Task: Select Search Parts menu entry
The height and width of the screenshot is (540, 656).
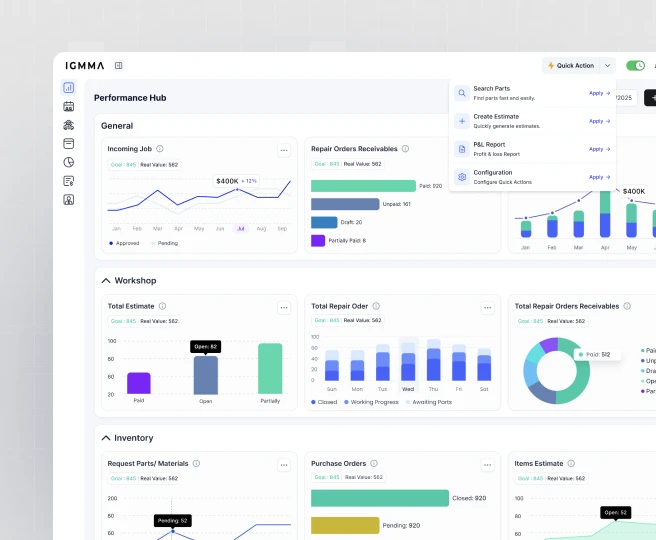Action: coord(532,93)
